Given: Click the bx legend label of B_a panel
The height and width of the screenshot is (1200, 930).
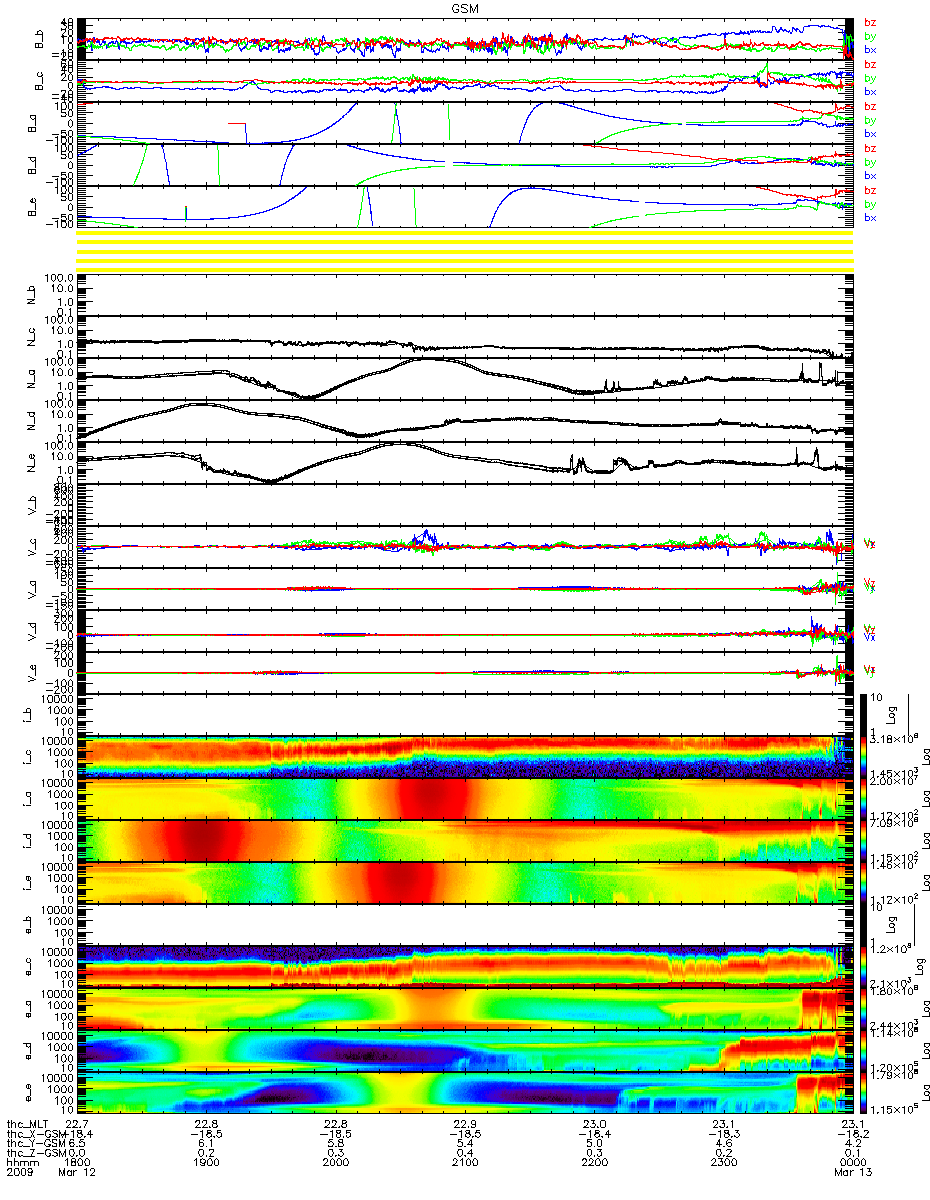Looking at the screenshot, I should tap(870, 133).
